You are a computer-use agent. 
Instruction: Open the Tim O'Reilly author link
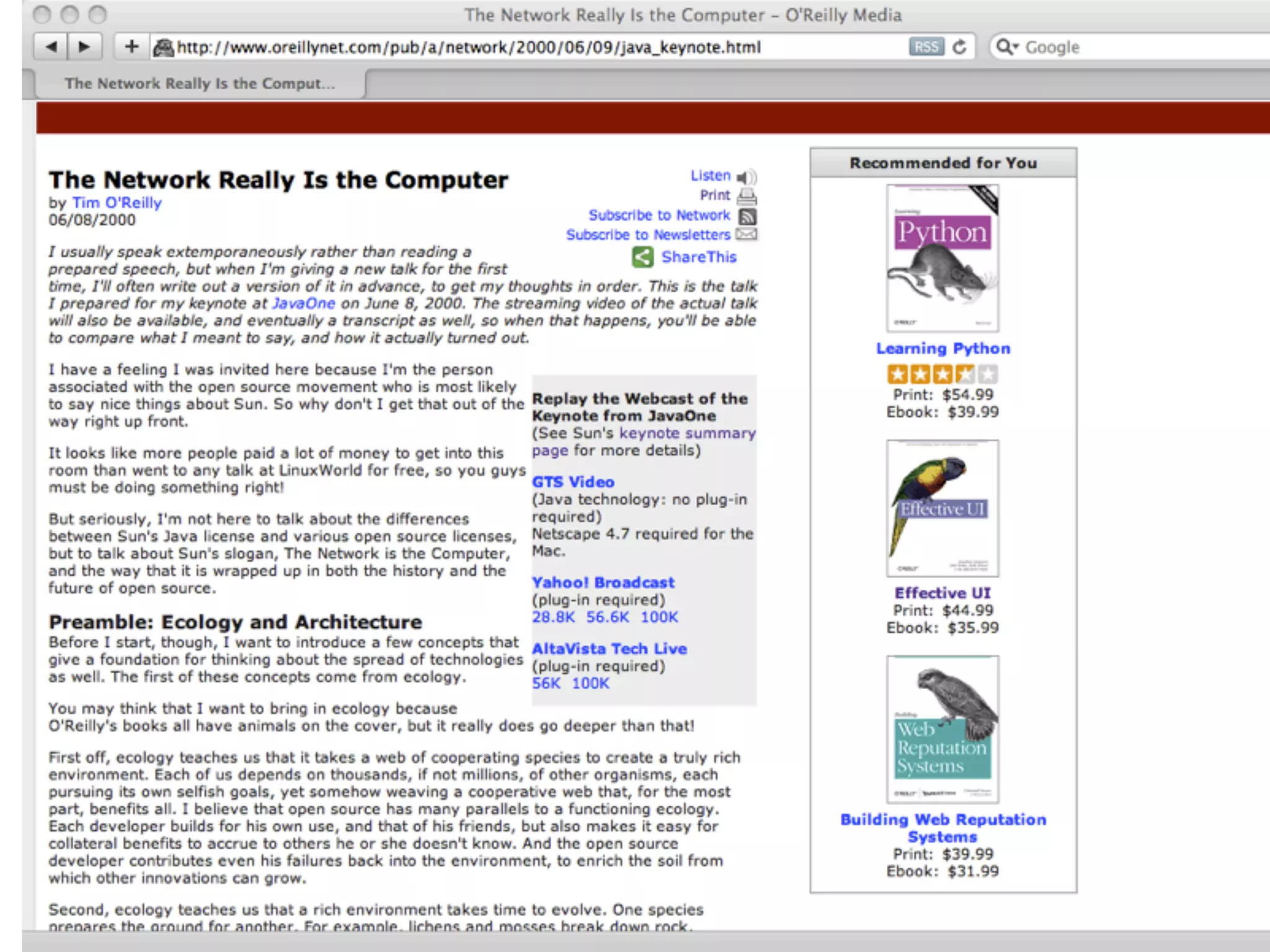point(117,203)
